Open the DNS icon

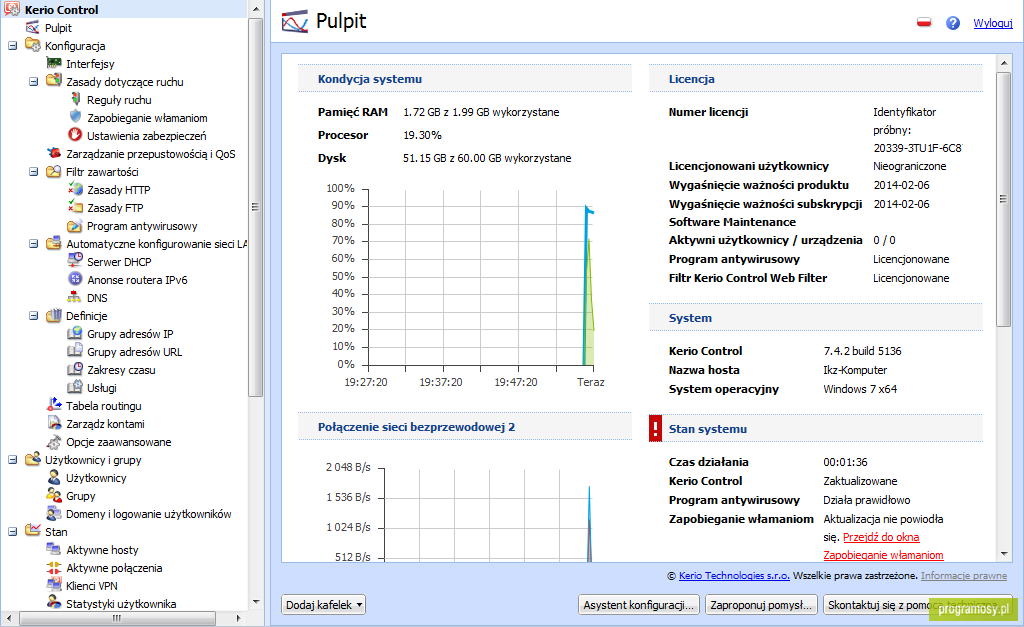point(75,297)
